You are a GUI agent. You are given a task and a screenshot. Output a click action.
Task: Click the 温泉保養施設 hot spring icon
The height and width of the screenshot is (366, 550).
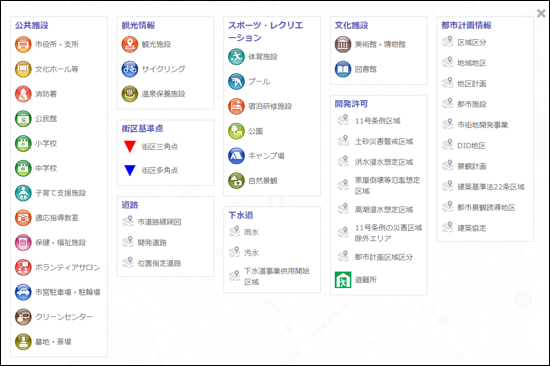tap(130, 94)
